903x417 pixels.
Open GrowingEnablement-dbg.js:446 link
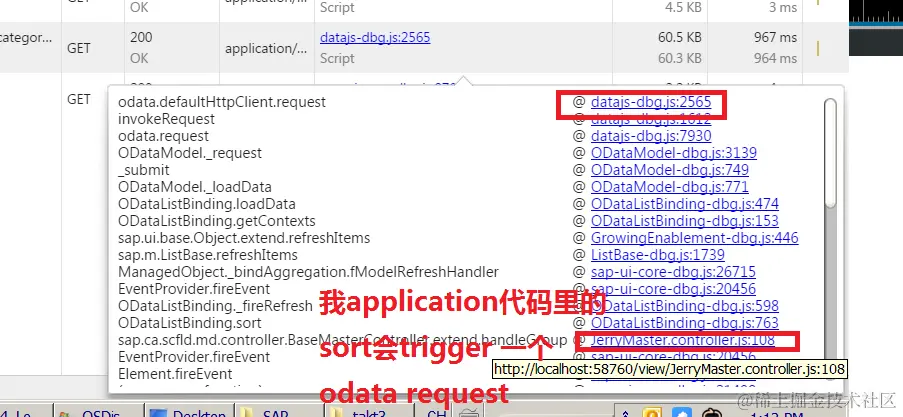pos(695,238)
